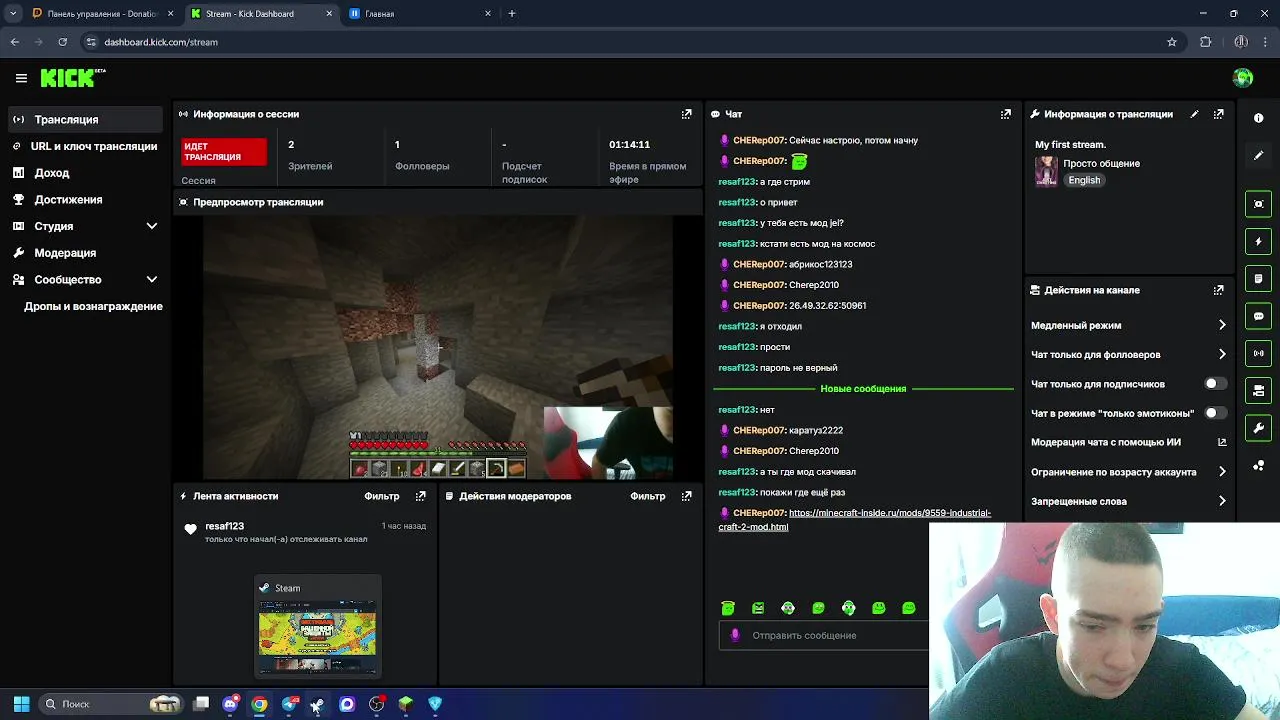Toggle the wrench widget icon in the right sidebar
This screenshot has width=1280, height=720.
1258,428
